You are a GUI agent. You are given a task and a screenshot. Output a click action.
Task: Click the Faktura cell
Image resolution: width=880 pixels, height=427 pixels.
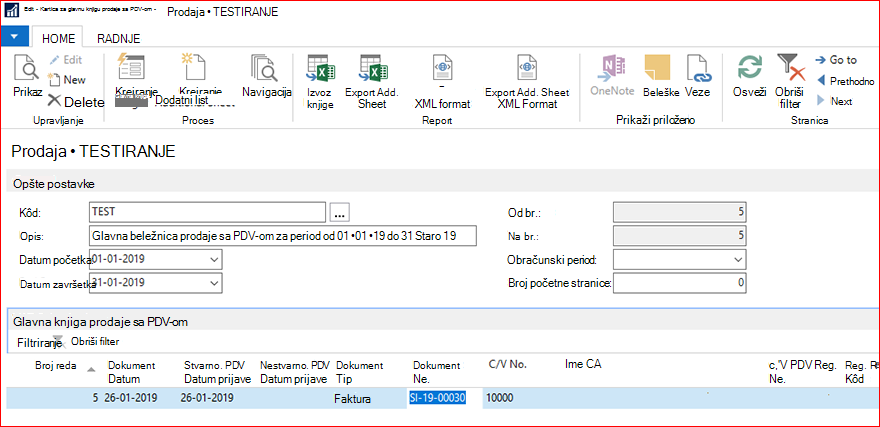pyautogui.click(x=353, y=400)
